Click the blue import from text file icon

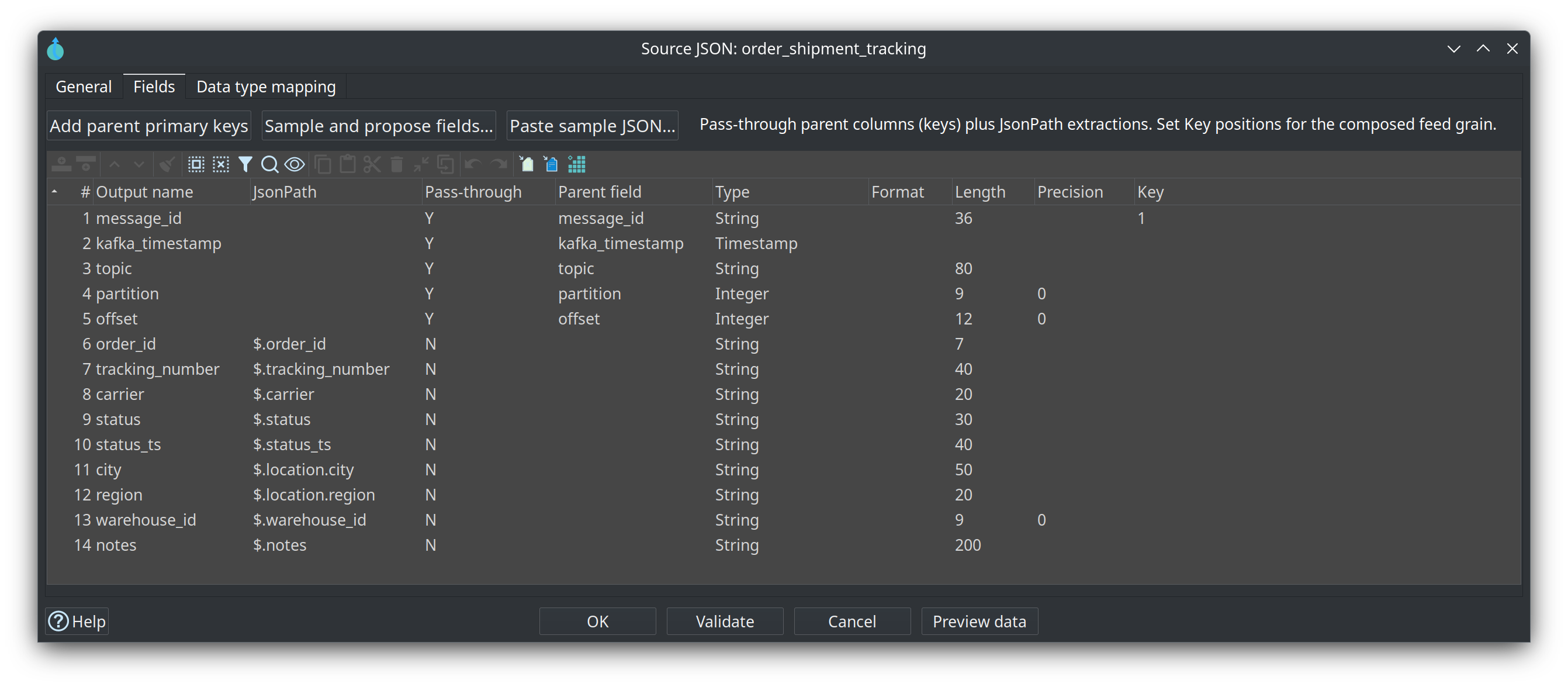tap(551, 164)
